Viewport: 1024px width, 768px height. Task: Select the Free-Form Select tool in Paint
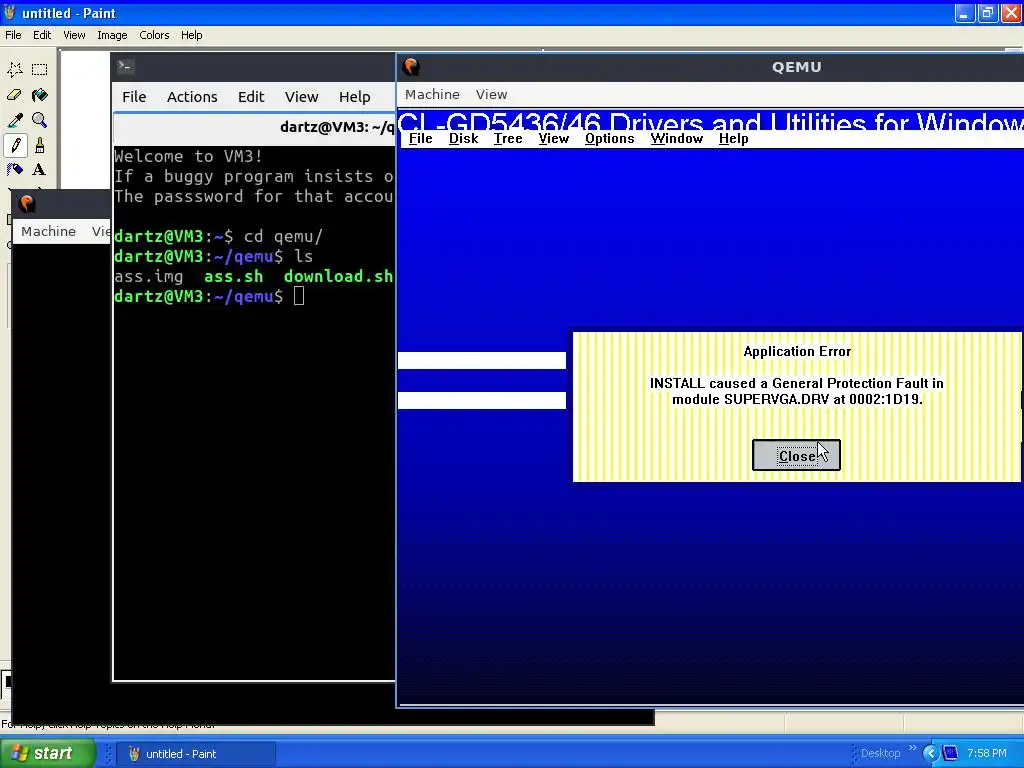coord(15,69)
